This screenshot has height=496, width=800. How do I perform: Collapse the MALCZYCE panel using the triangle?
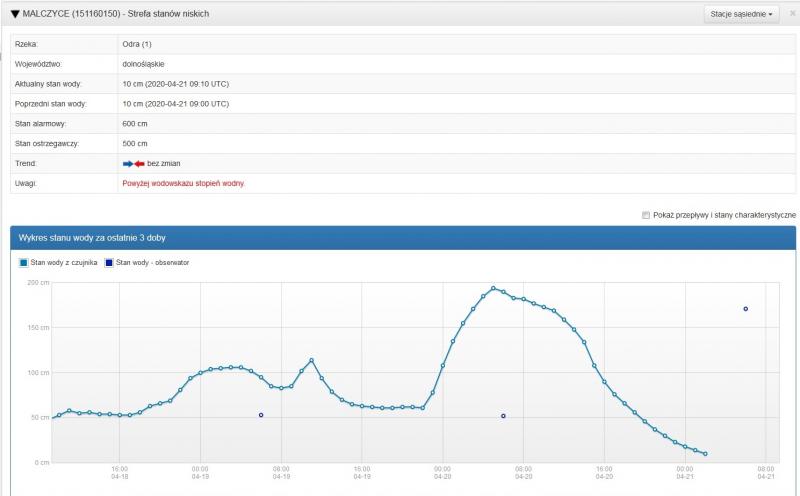click(14, 14)
